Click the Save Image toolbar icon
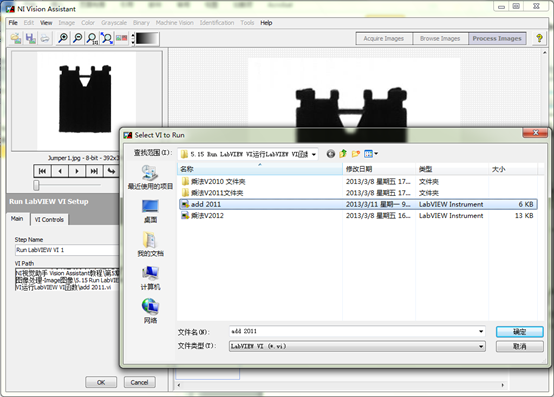 coord(30,38)
